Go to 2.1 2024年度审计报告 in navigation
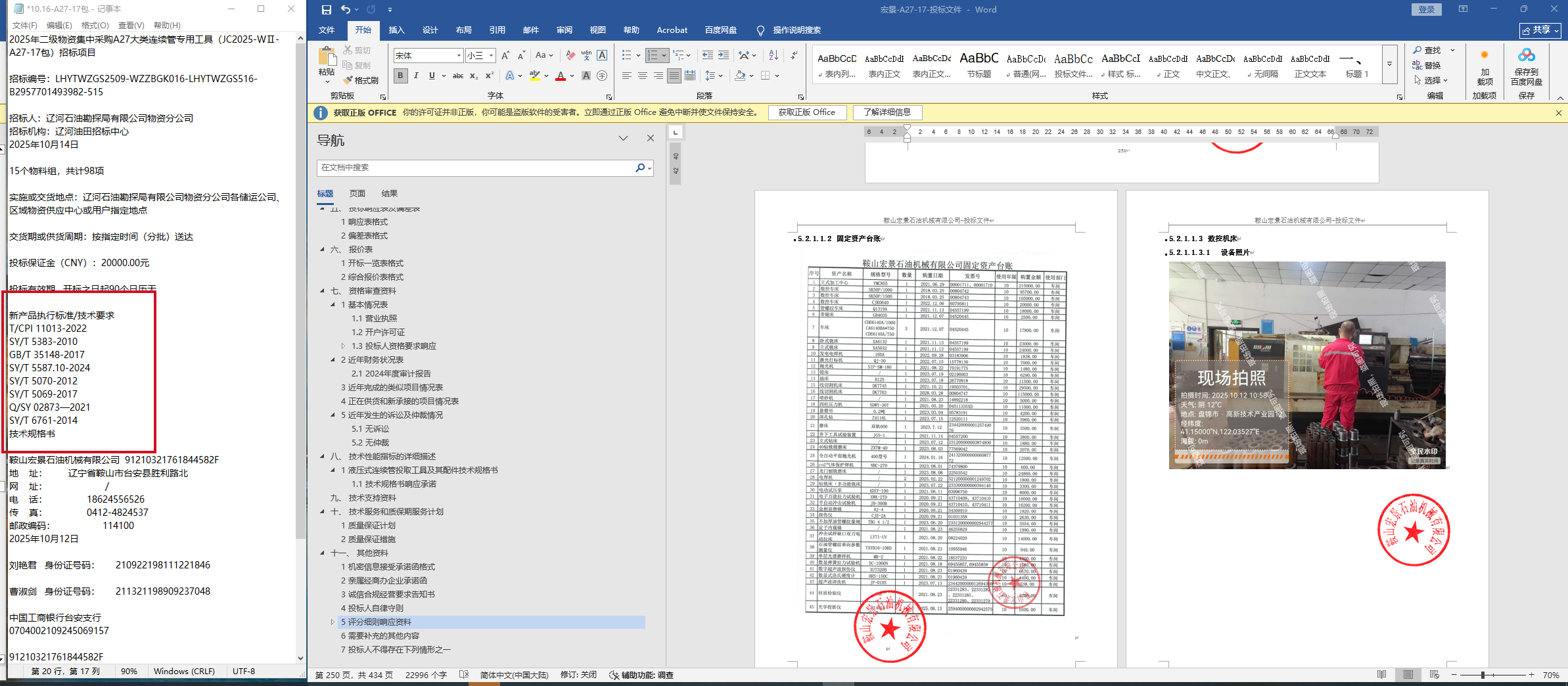The image size is (1568, 686). coord(391,373)
